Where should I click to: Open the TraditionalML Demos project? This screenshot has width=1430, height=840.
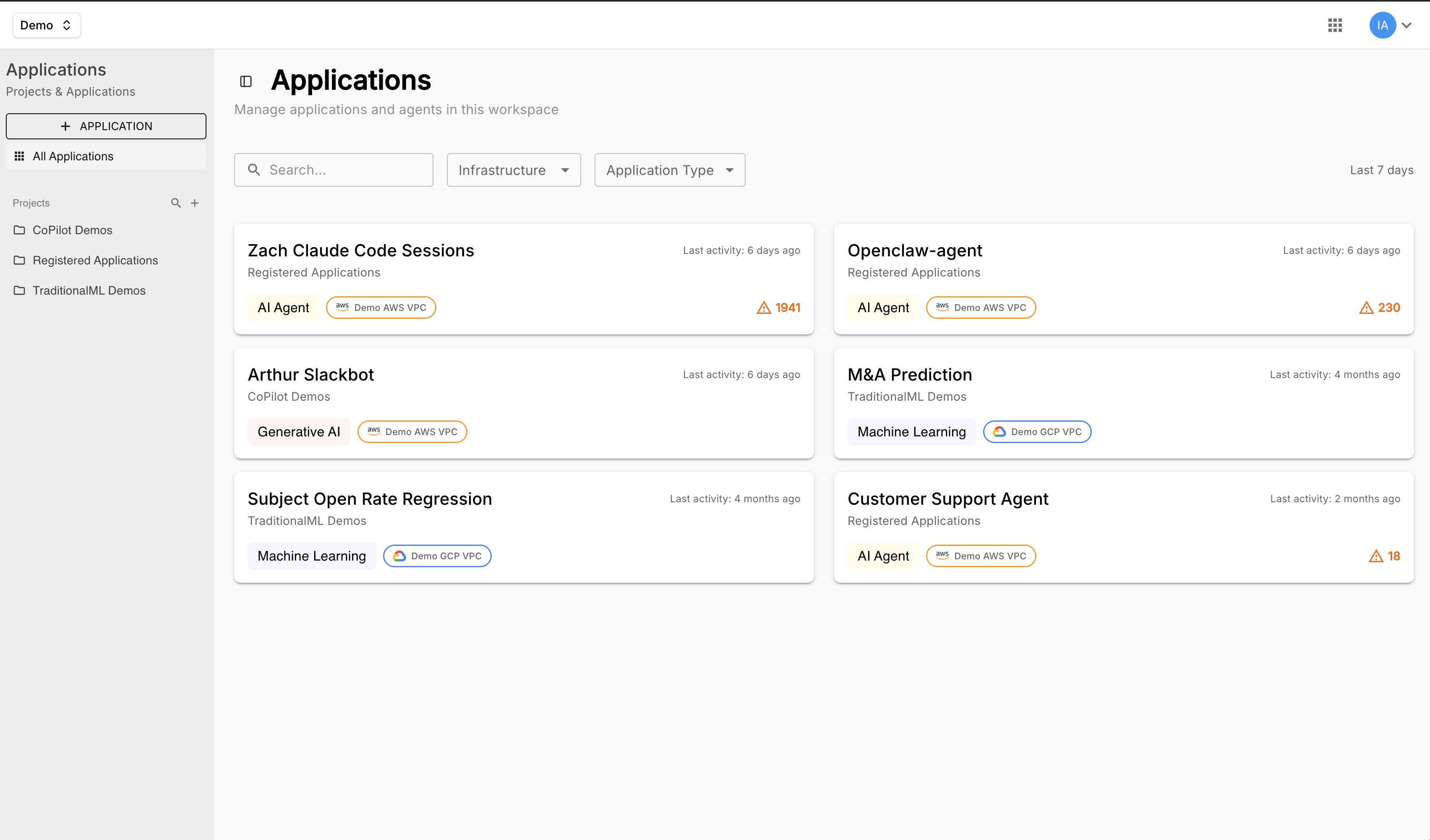click(x=106, y=290)
